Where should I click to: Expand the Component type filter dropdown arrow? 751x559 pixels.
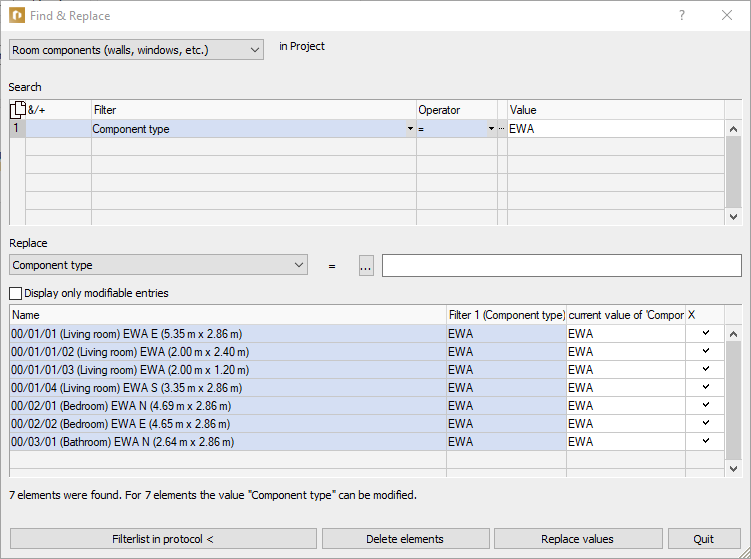410,129
